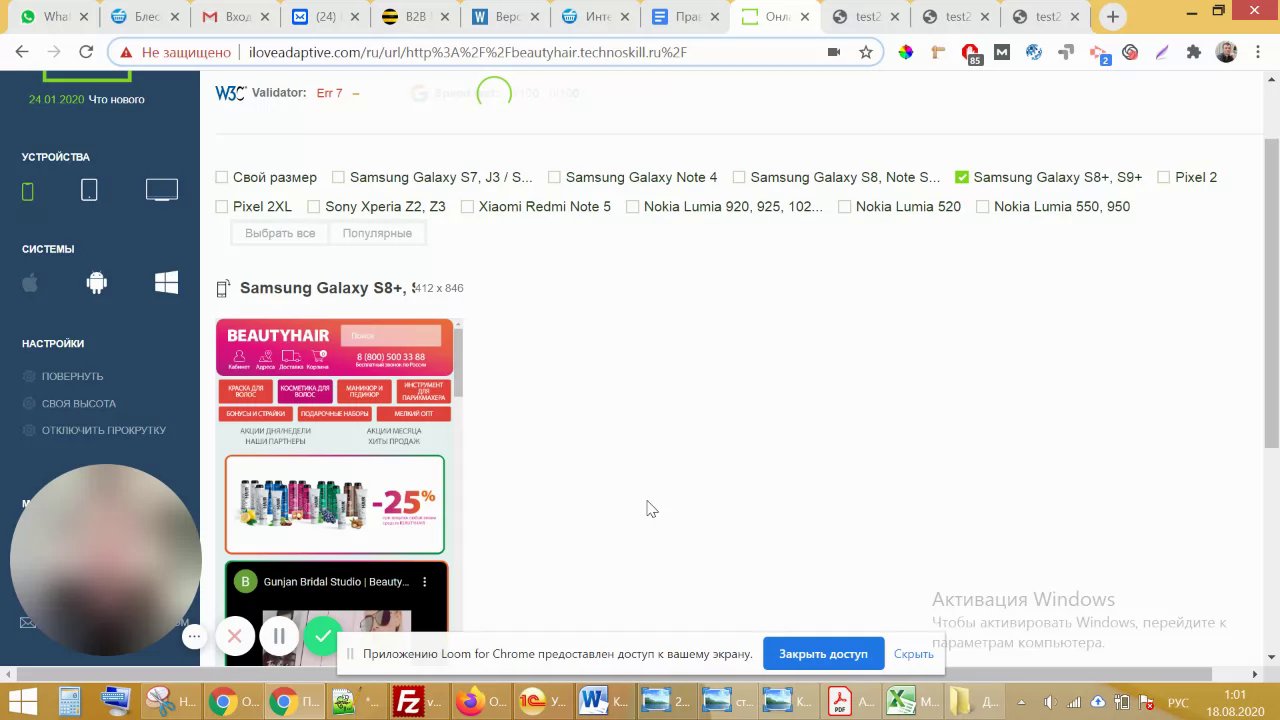Switch to Google Docs Пра tab
This screenshot has height=720, width=1280.
tap(686, 17)
